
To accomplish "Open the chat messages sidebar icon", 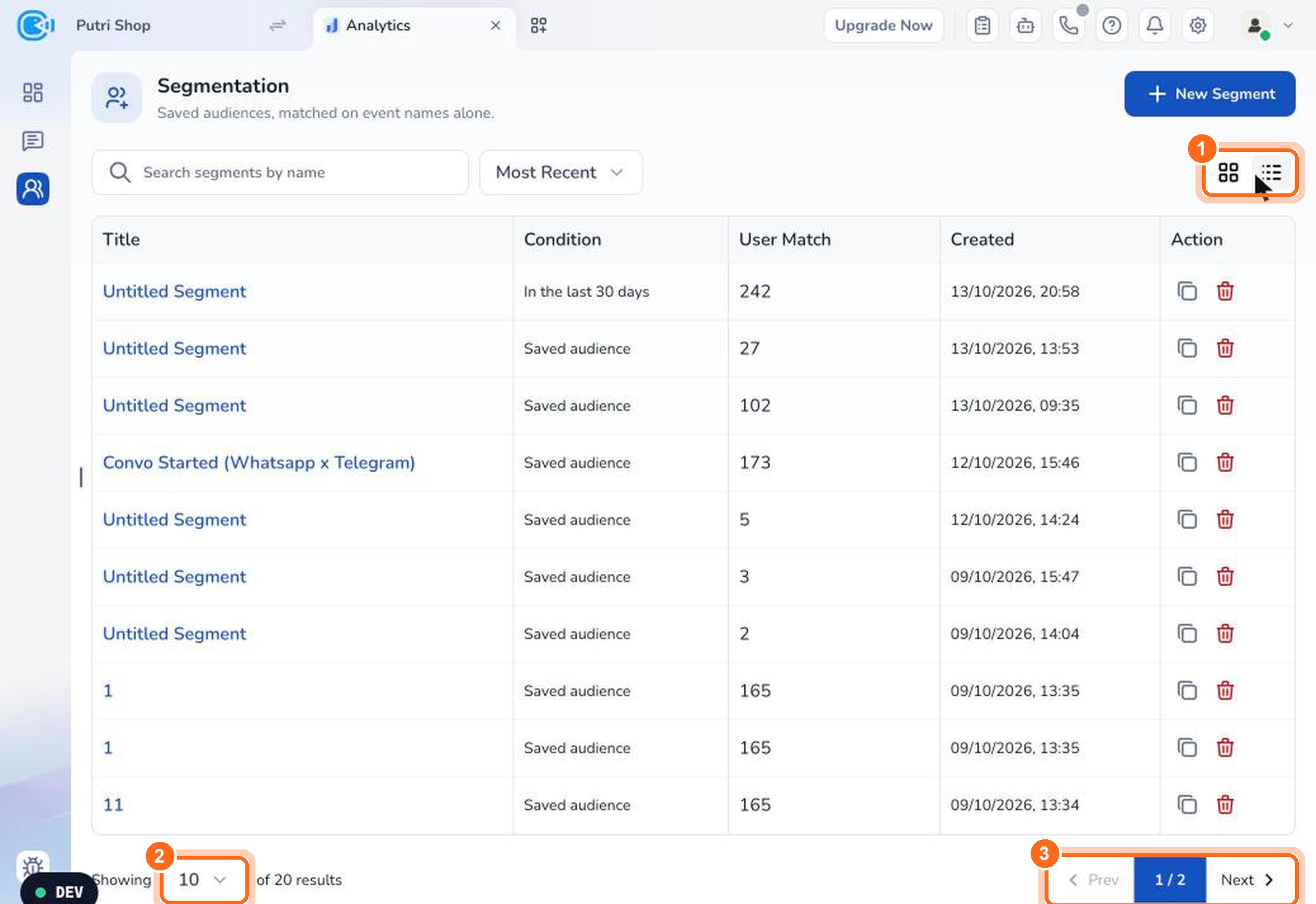I will 33,141.
